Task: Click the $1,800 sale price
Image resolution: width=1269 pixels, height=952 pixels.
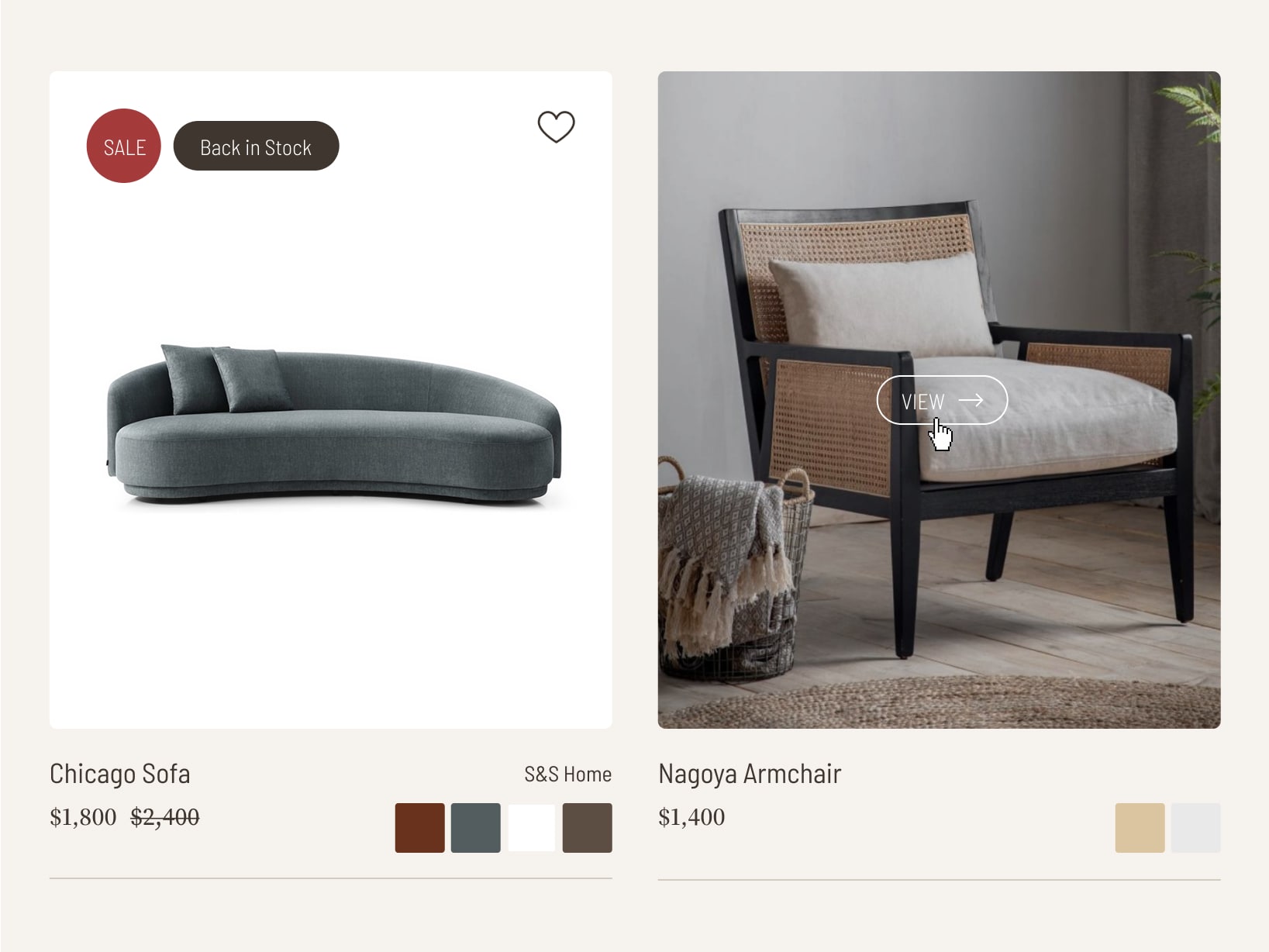Action: point(83,817)
